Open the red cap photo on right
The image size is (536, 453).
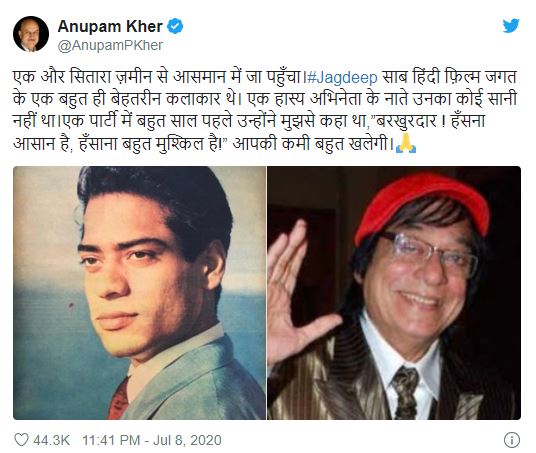(394, 293)
